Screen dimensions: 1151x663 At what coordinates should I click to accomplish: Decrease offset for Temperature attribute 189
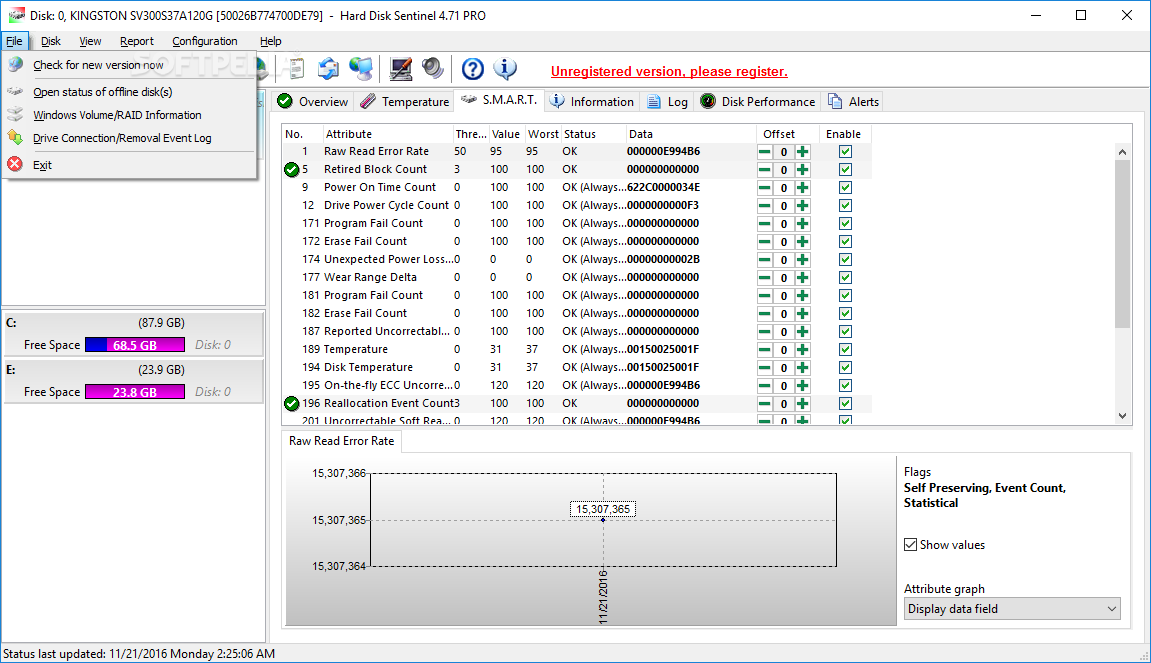tap(764, 349)
